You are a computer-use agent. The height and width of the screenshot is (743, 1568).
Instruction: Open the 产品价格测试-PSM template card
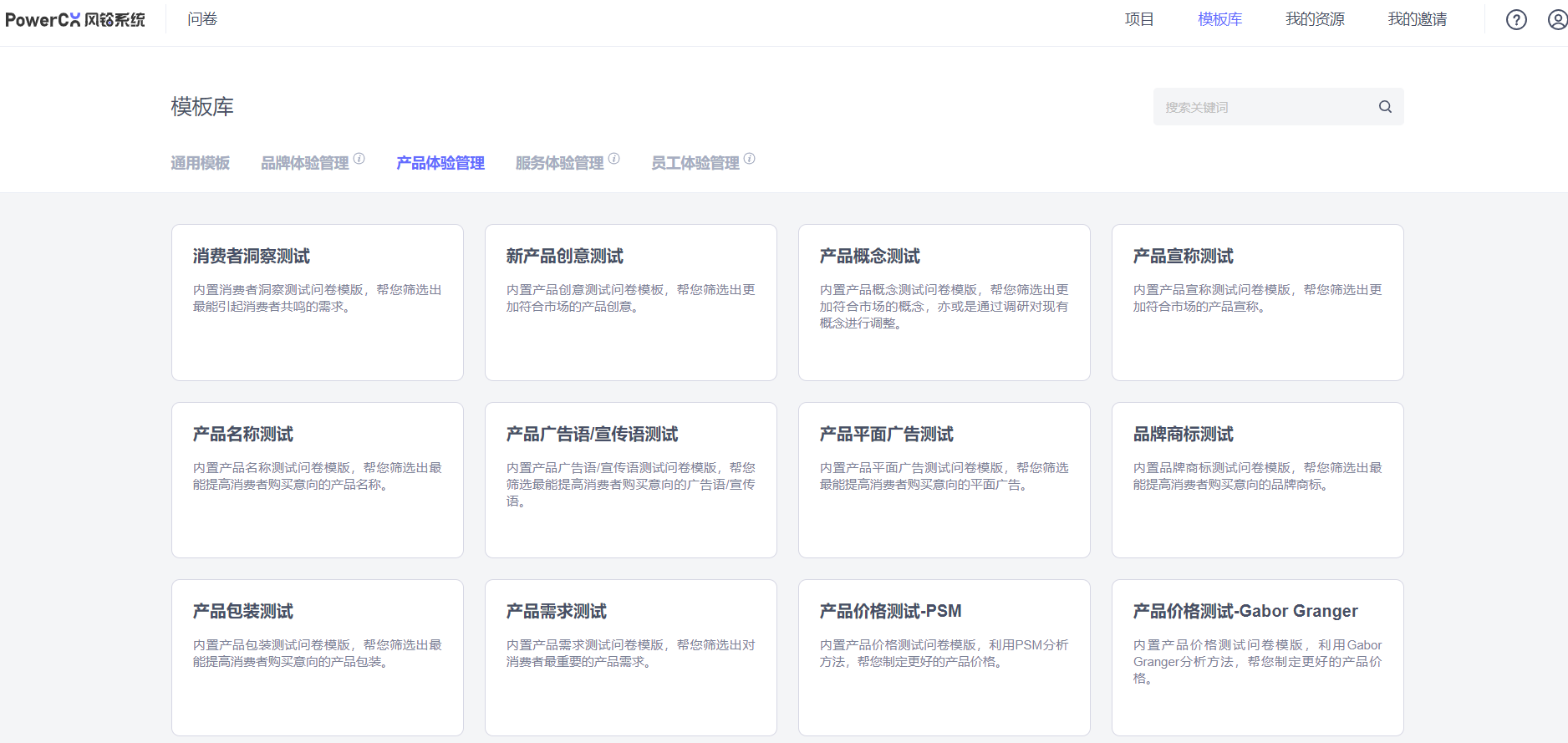click(944, 657)
